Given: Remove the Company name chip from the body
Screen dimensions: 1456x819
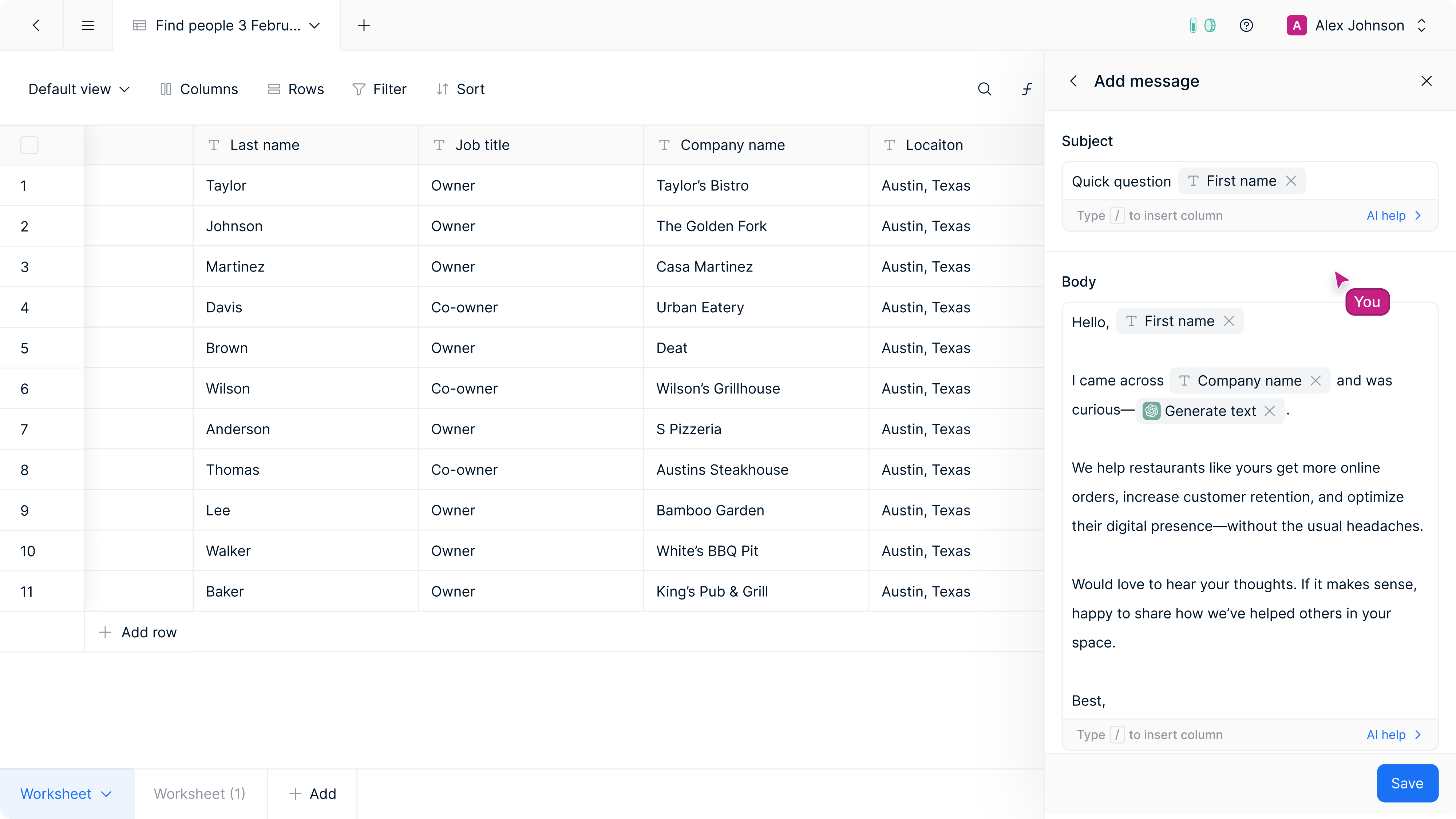Looking at the screenshot, I should tap(1315, 381).
